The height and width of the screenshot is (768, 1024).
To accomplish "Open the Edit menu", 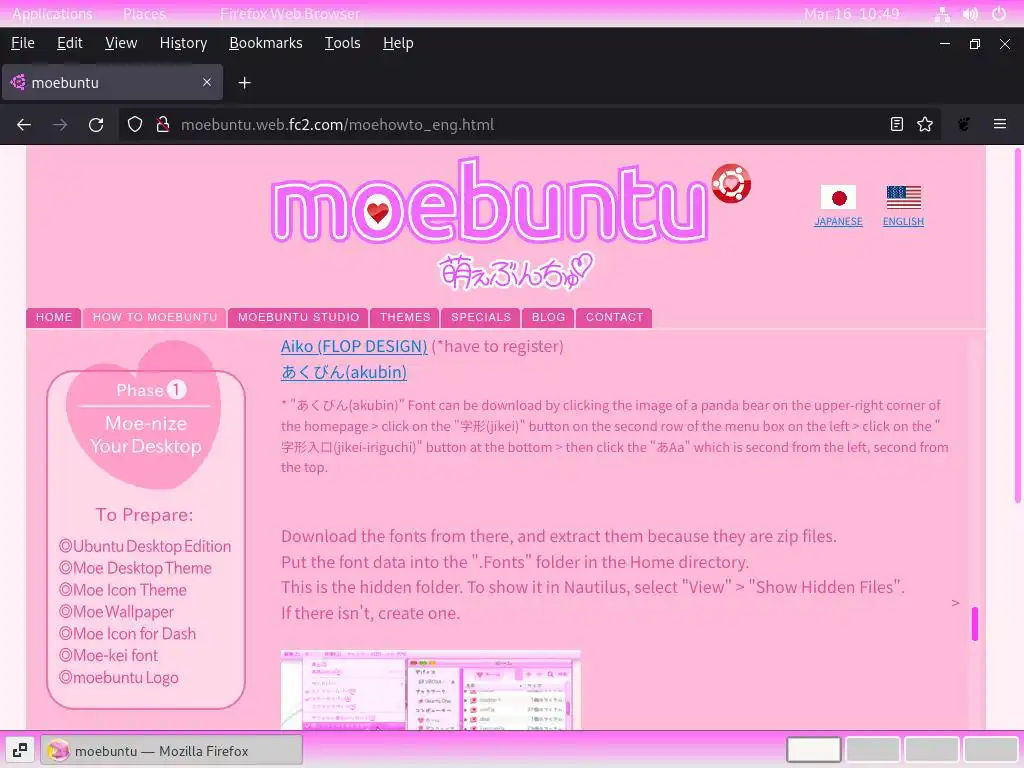I will 69,43.
